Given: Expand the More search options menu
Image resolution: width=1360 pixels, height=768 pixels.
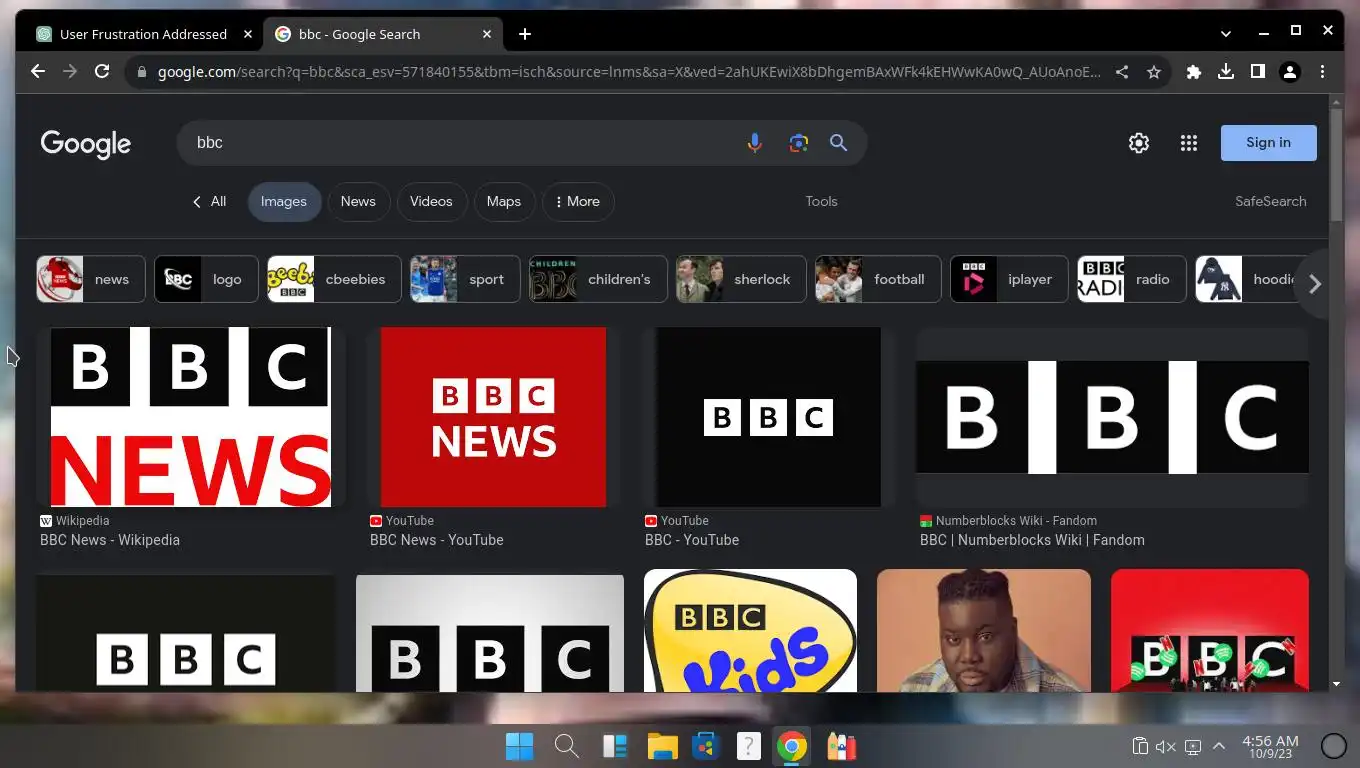Looking at the screenshot, I should [578, 202].
